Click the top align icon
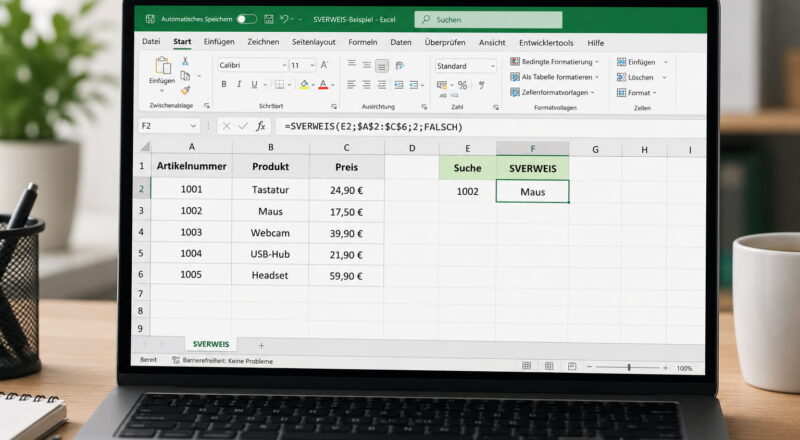Image resolution: width=800 pixels, height=440 pixels. pos(352,64)
